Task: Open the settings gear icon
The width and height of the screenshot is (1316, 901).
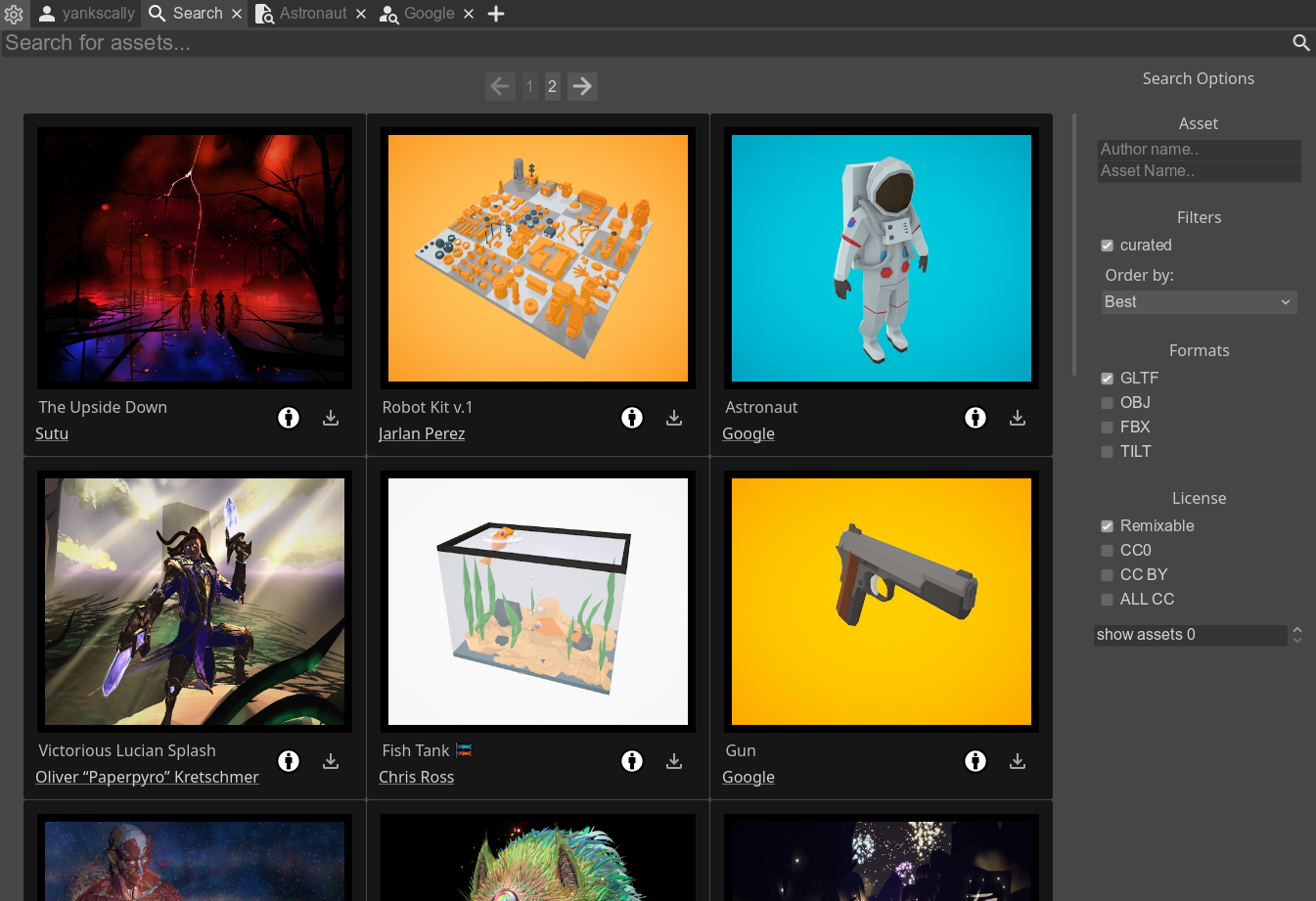Action: tap(14, 14)
